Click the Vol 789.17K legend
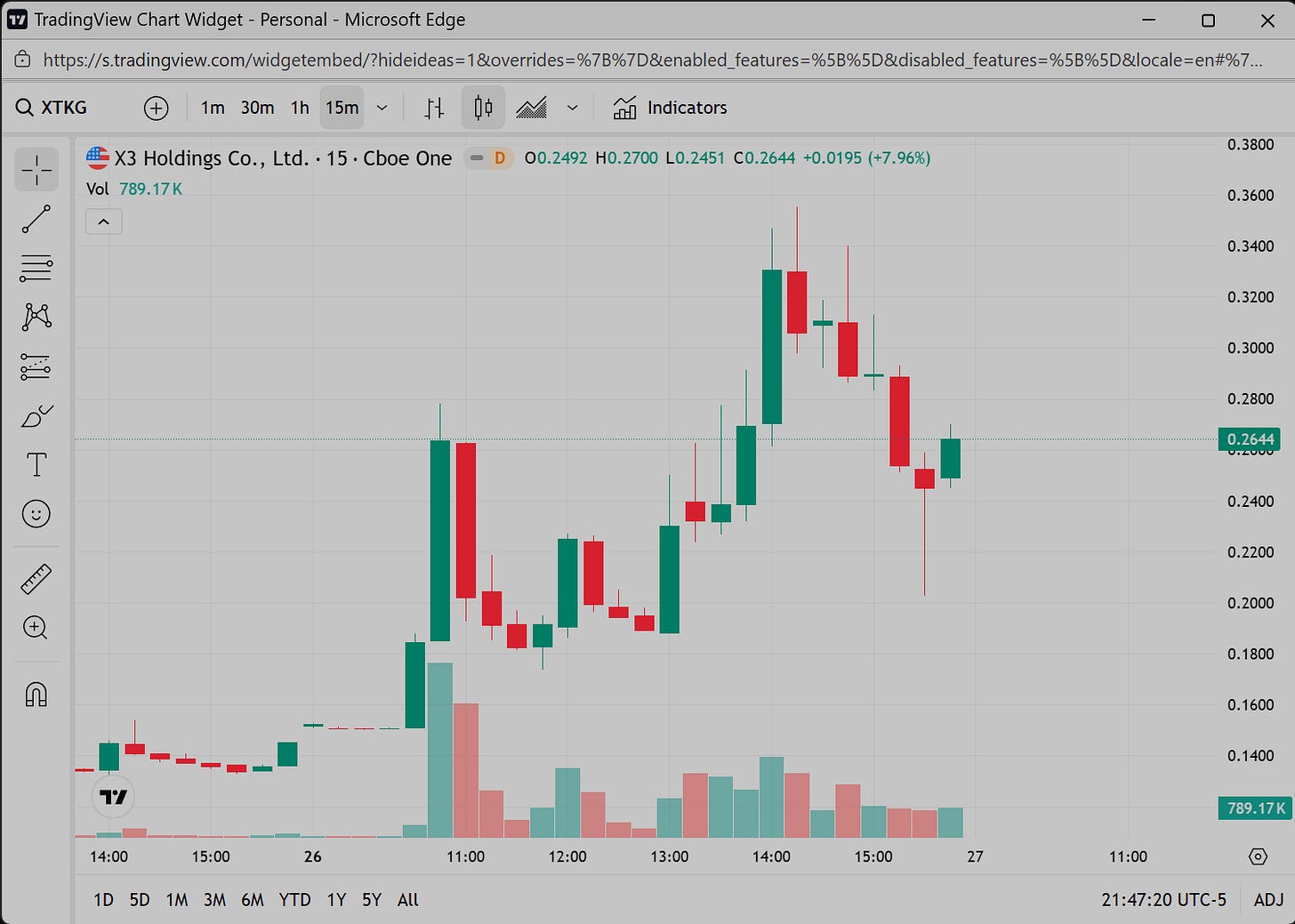The image size is (1295, 924). click(134, 189)
